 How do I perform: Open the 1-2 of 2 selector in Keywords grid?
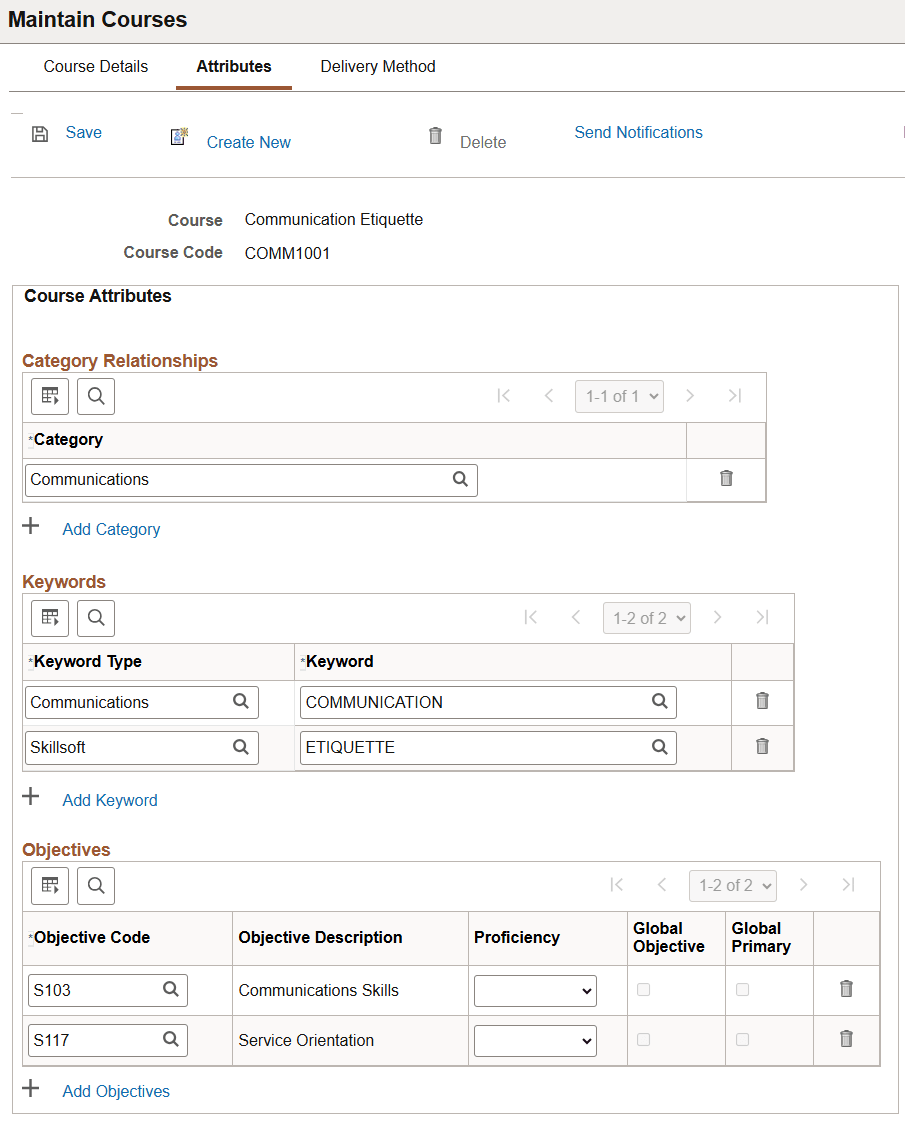(646, 618)
